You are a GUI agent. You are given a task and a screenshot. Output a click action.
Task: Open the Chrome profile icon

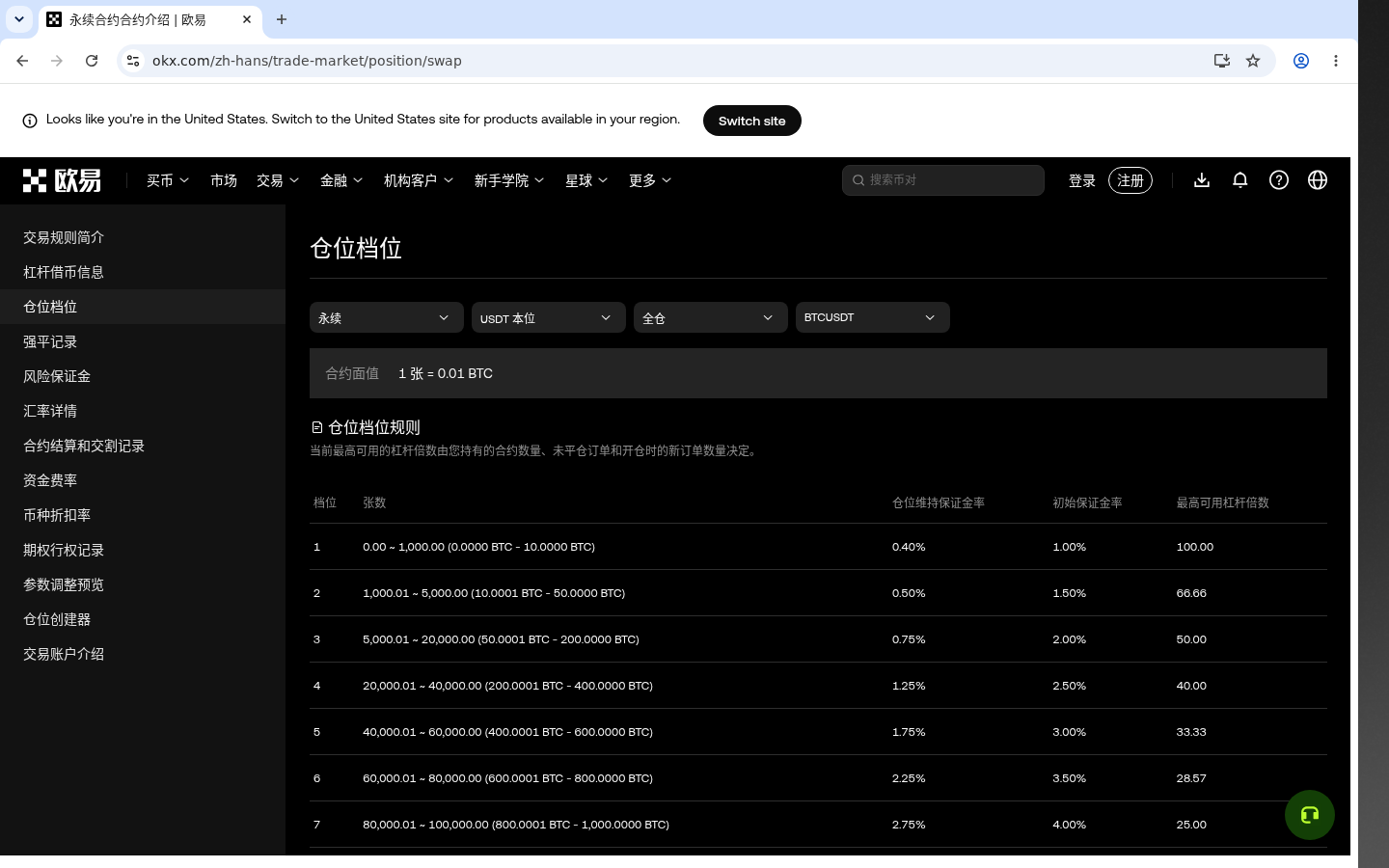[1301, 61]
